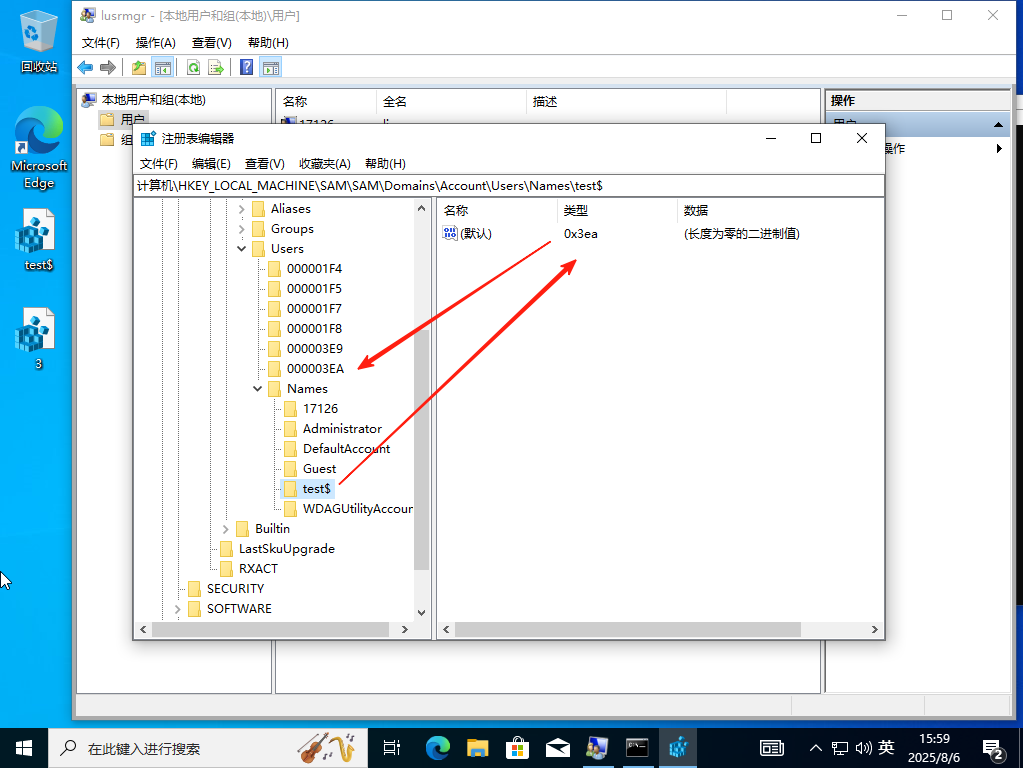Open 编辑(E) menu in Registry Editor

coord(211,164)
